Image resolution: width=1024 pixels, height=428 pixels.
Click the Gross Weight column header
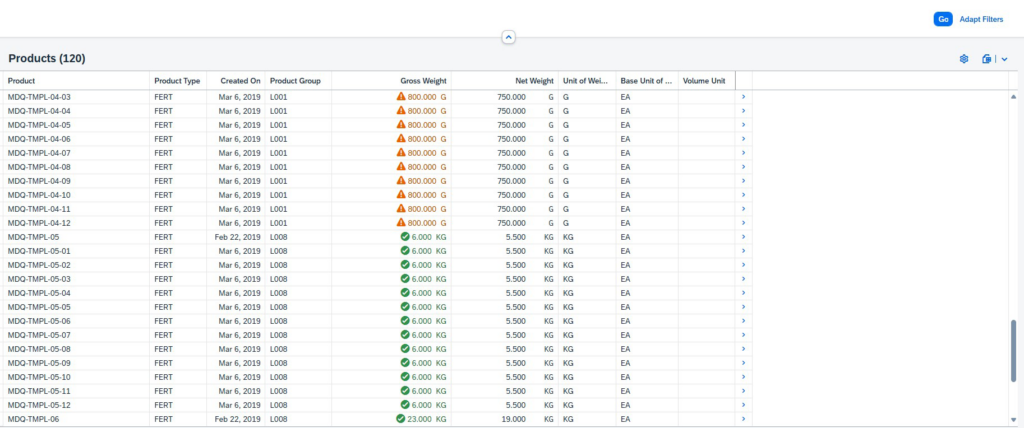[x=423, y=80]
